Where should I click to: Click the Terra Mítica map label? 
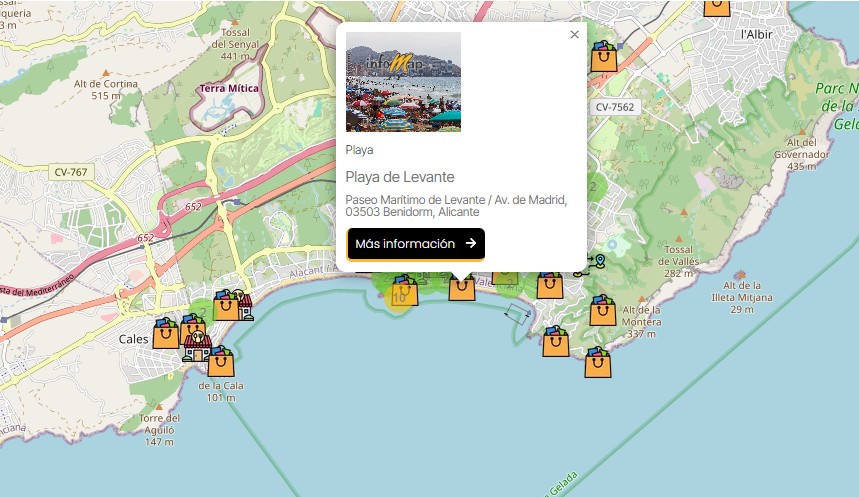tap(229, 88)
